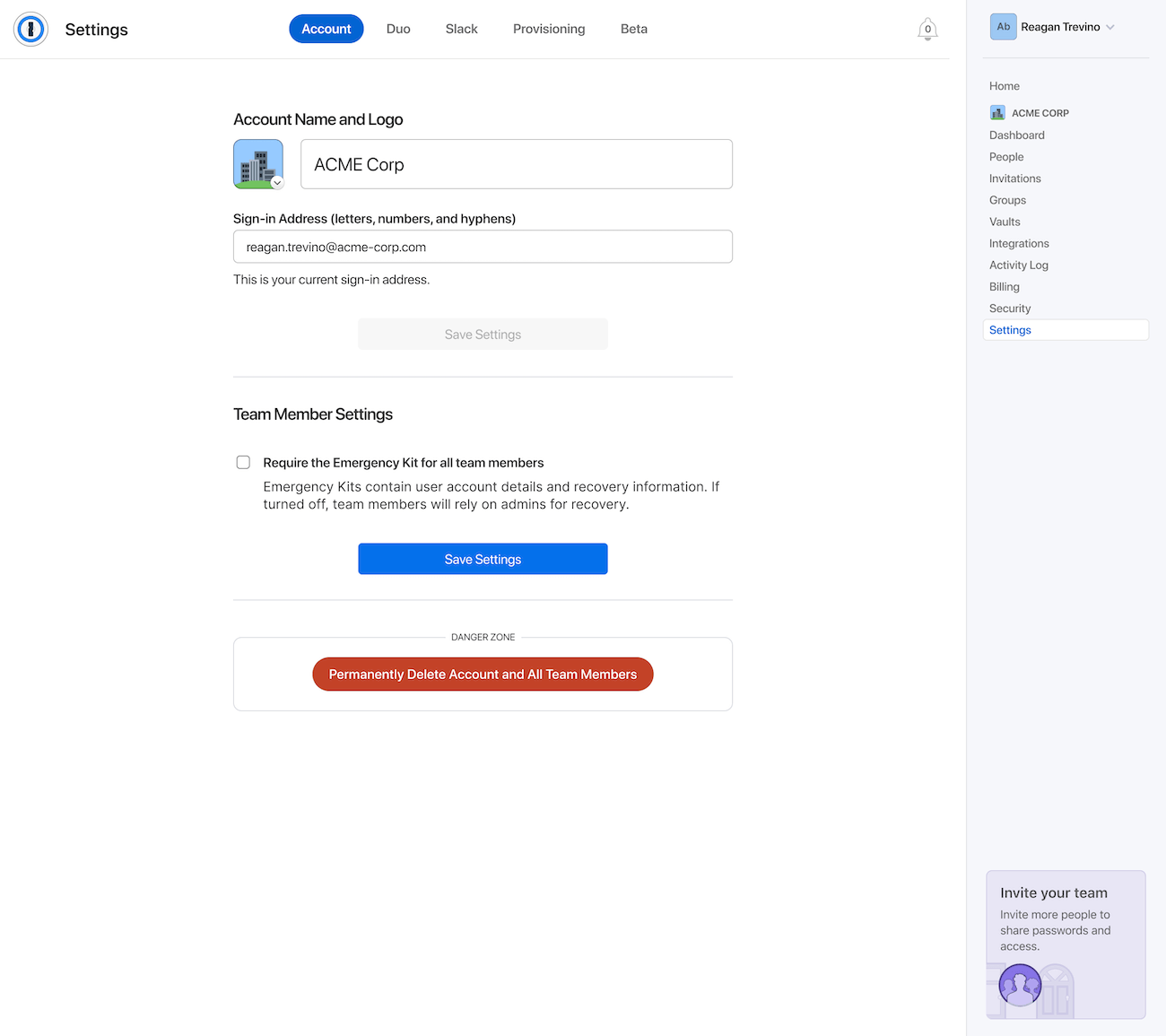Go to the Vaults section

[x=1005, y=222]
